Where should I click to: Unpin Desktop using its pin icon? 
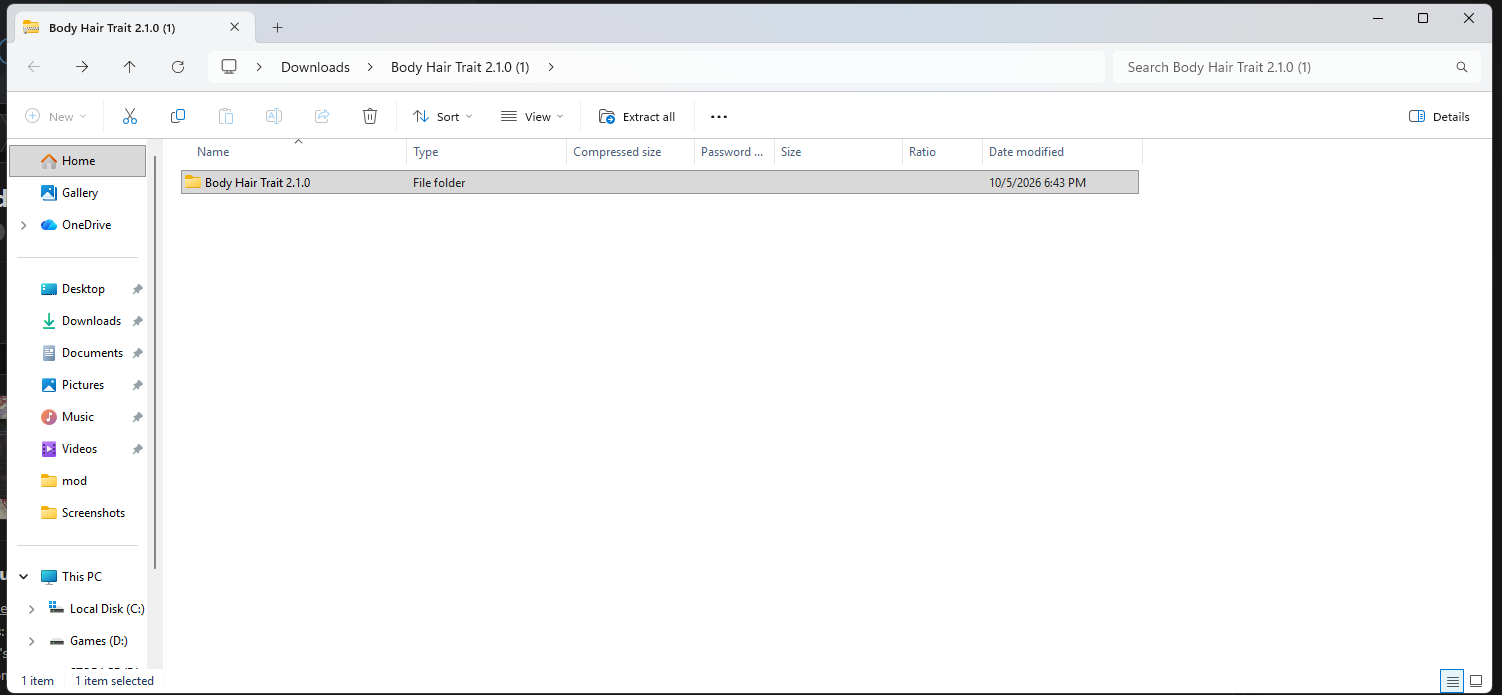pyautogui.click(x=138, y=289)
